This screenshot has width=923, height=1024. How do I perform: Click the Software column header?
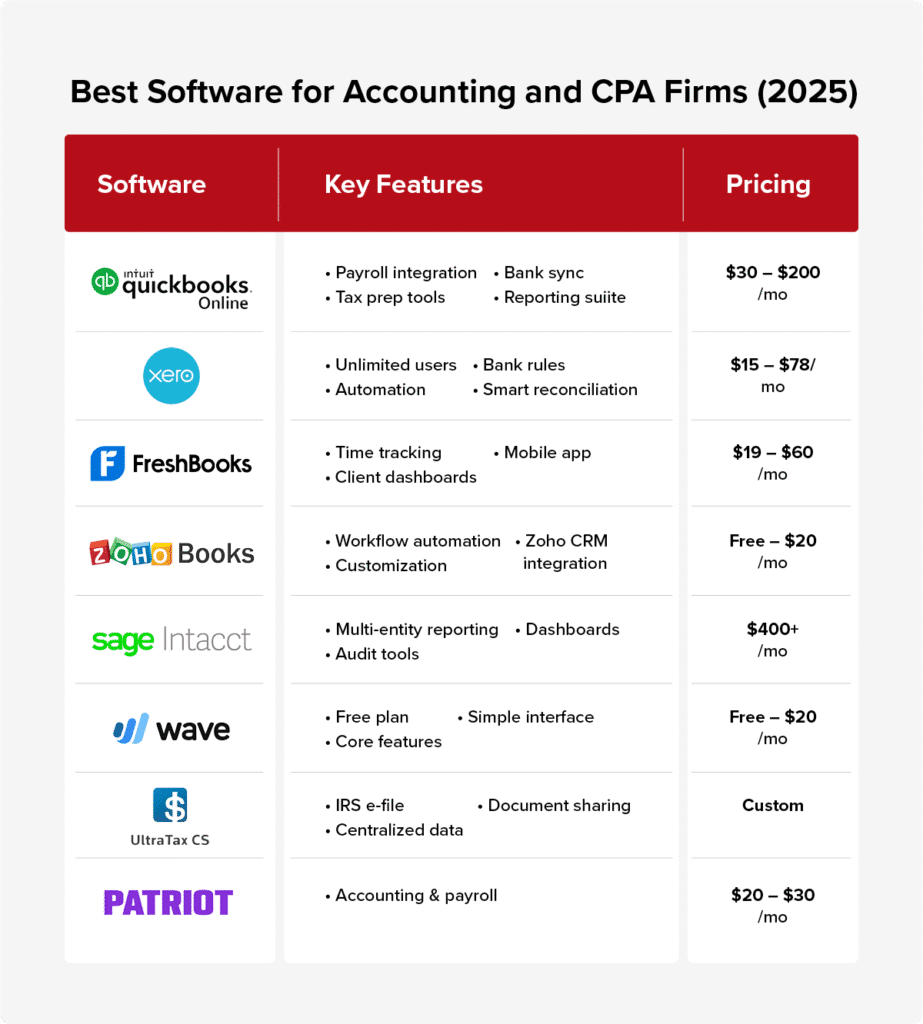tap(152, 184)
